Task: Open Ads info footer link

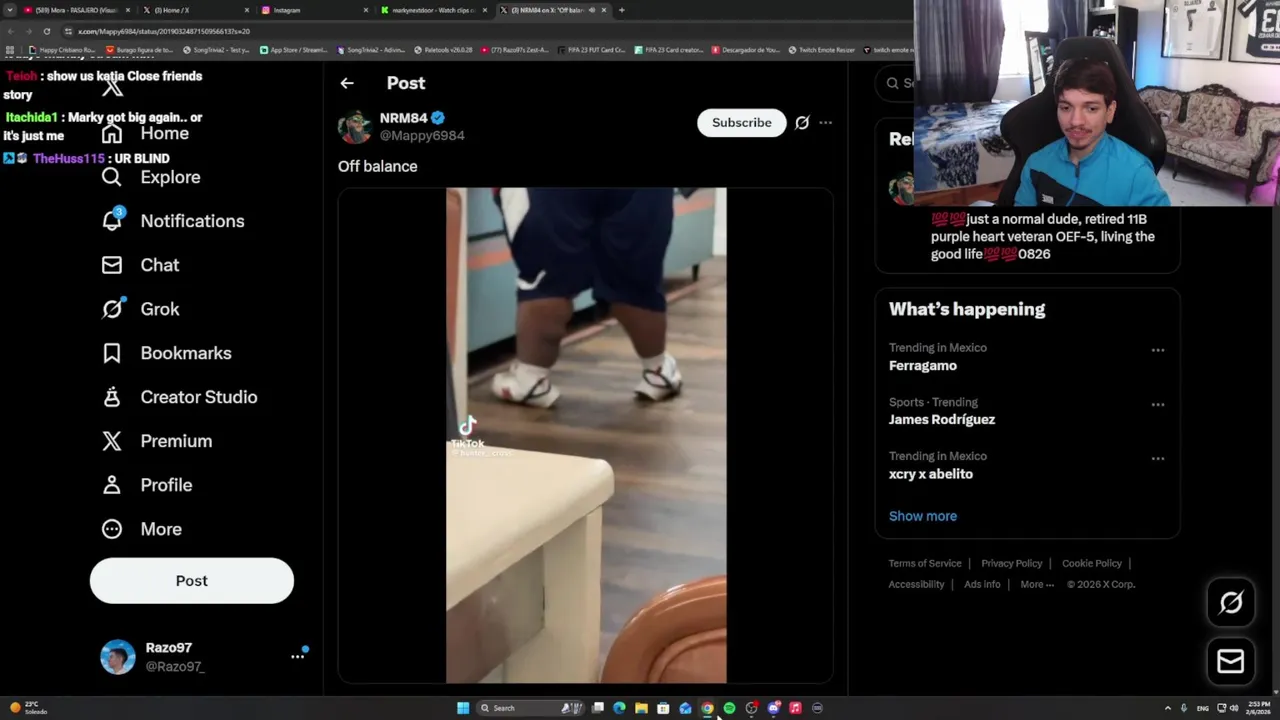Action: pyautogui.click(x=982, y=584)
